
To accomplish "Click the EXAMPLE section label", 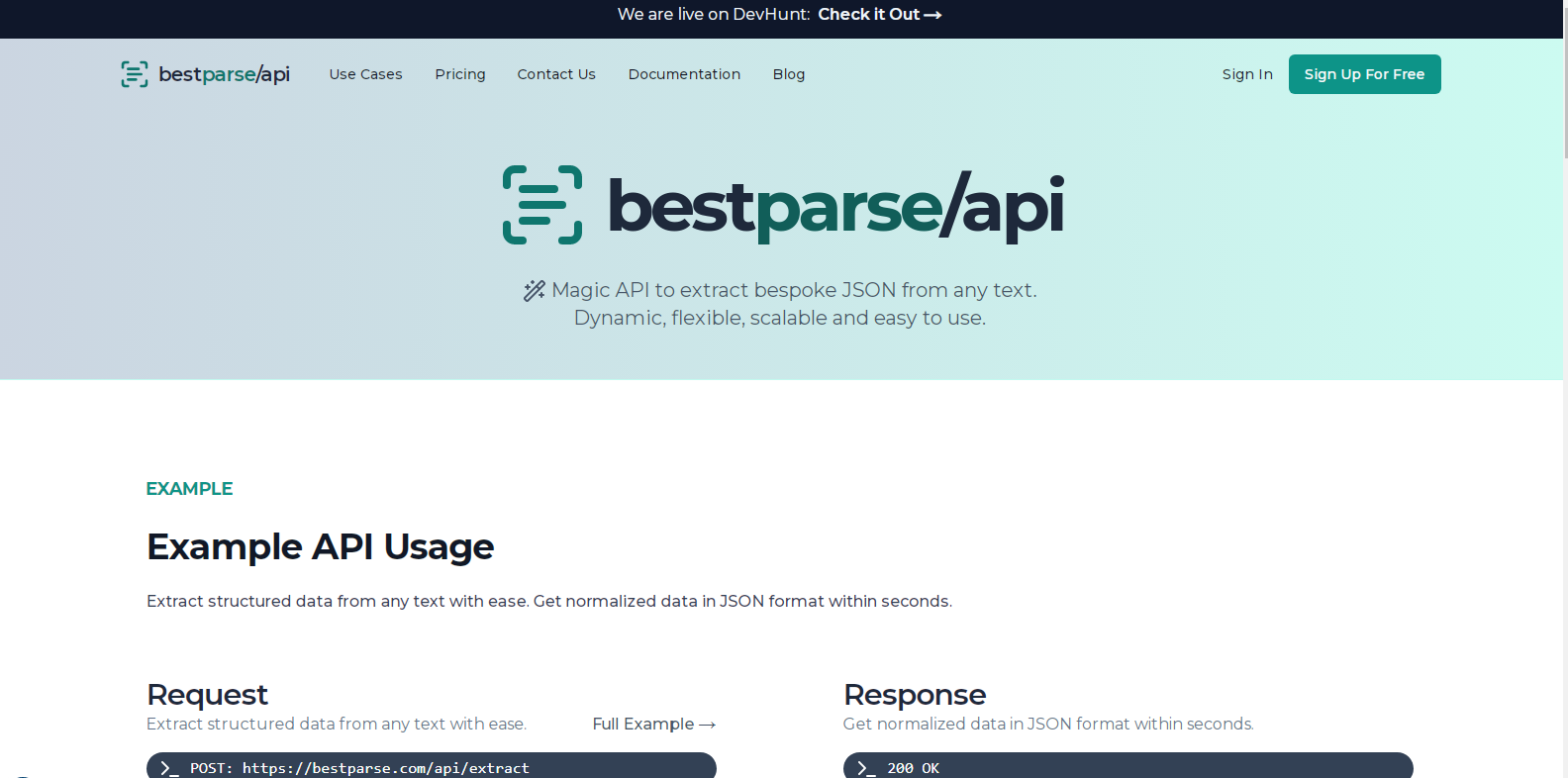I will click(189, 489).
